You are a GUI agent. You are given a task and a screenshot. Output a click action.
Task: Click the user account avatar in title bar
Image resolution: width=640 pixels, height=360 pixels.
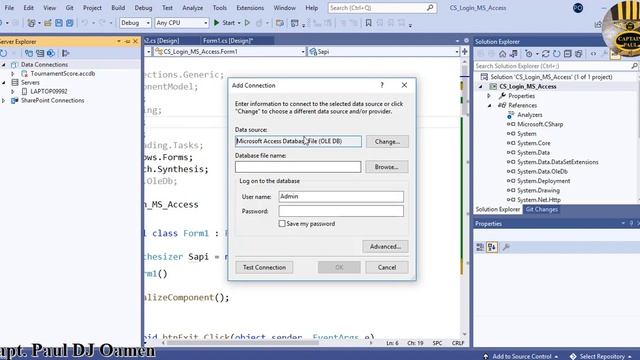[x=578, y=8]
